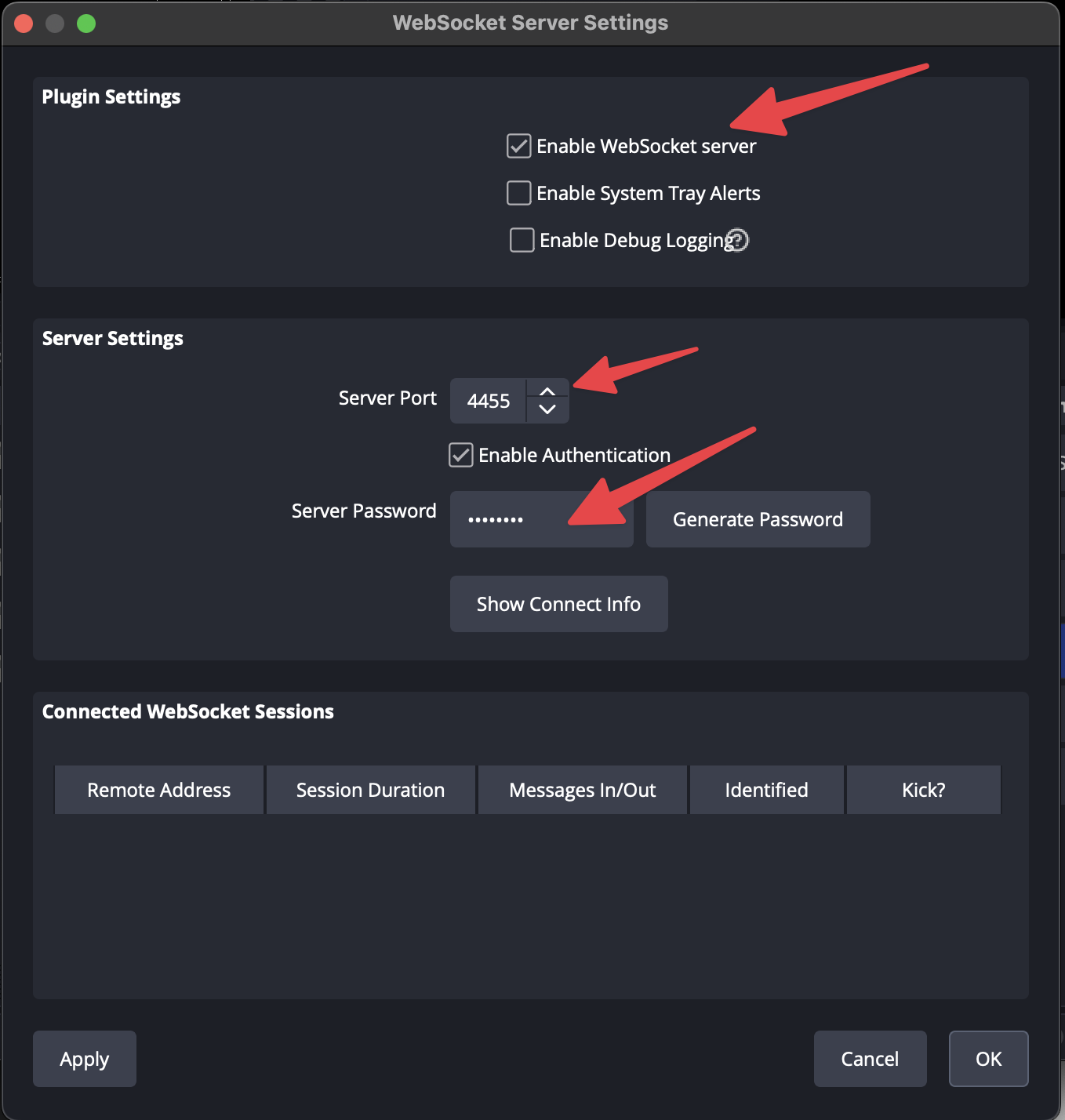Click the Session Duration column header

(370, 790)
